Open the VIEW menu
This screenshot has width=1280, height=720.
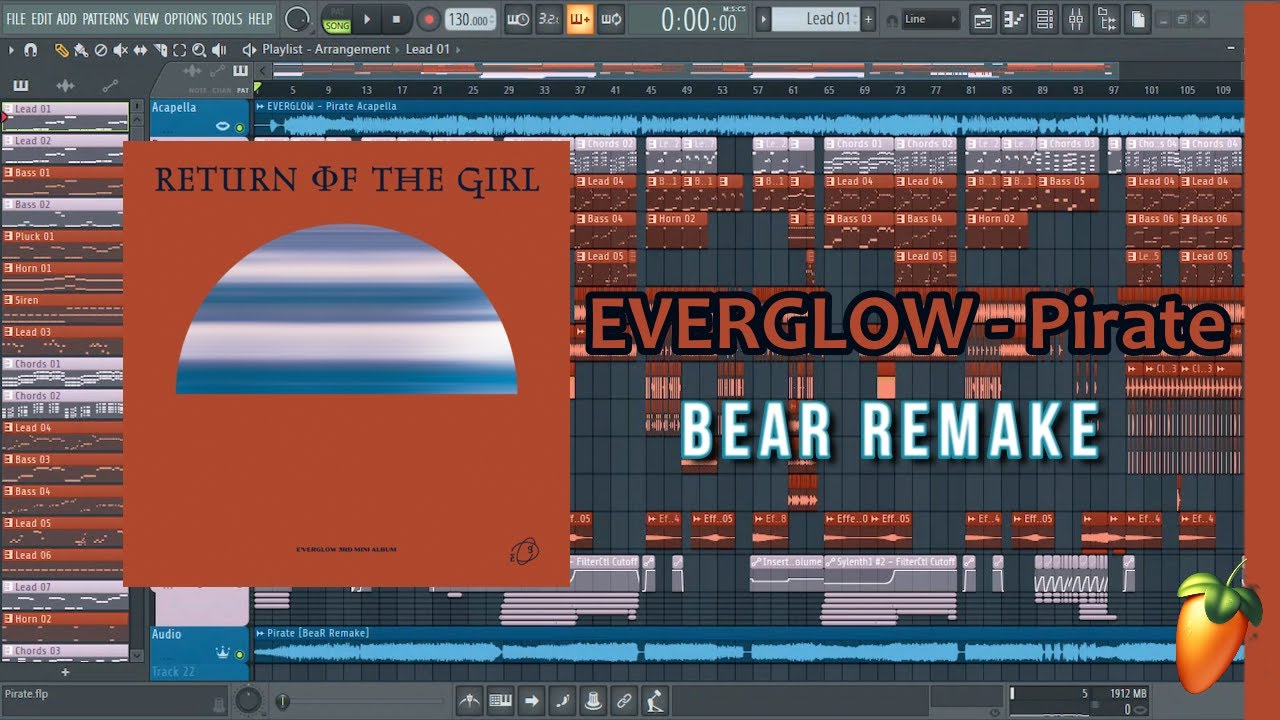click(x=146, y=19)
